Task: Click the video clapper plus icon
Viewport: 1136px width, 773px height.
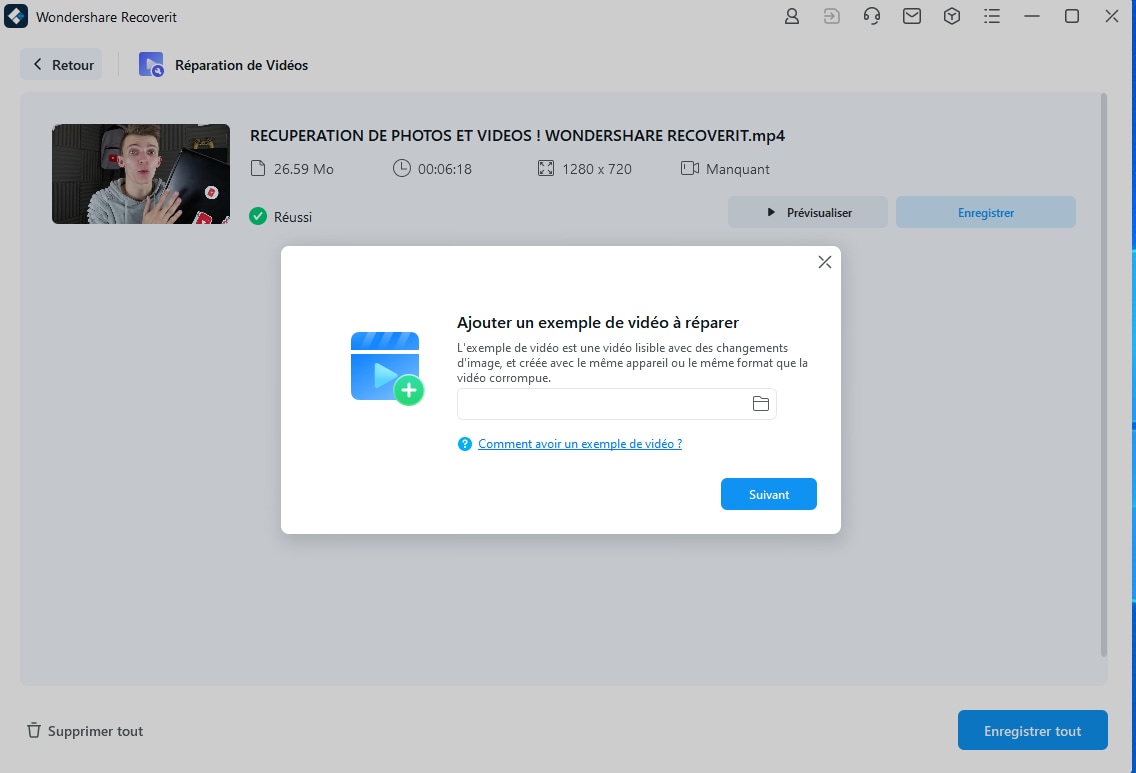Action: [x=387, y=368]
